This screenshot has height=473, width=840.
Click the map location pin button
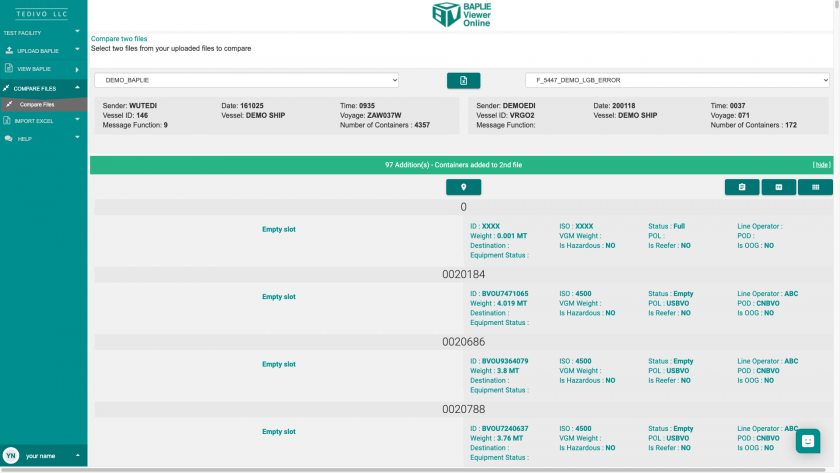click(463, 187)
